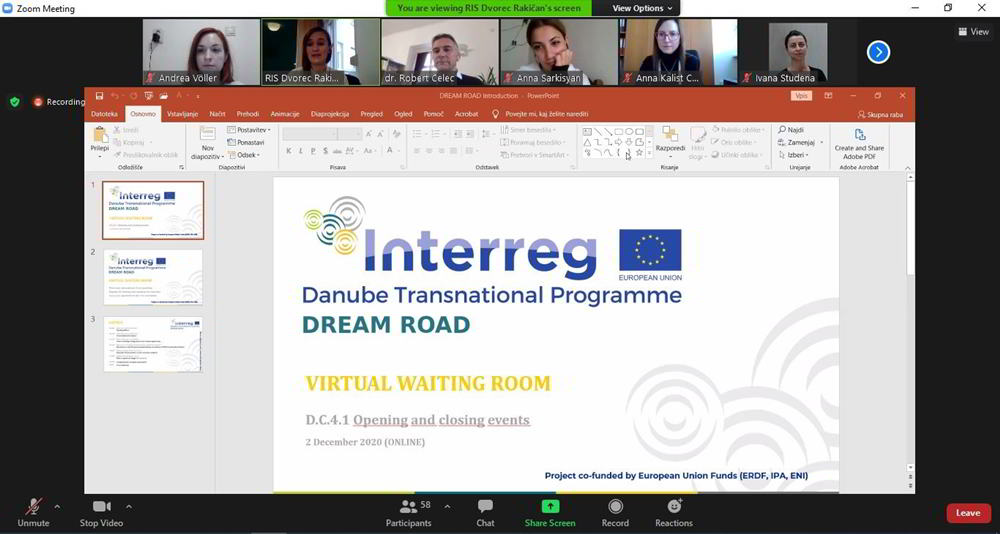Screen dimensions: 1000x534
Task: Select Andrea Völler video tile
Action: tap(201, 52)
